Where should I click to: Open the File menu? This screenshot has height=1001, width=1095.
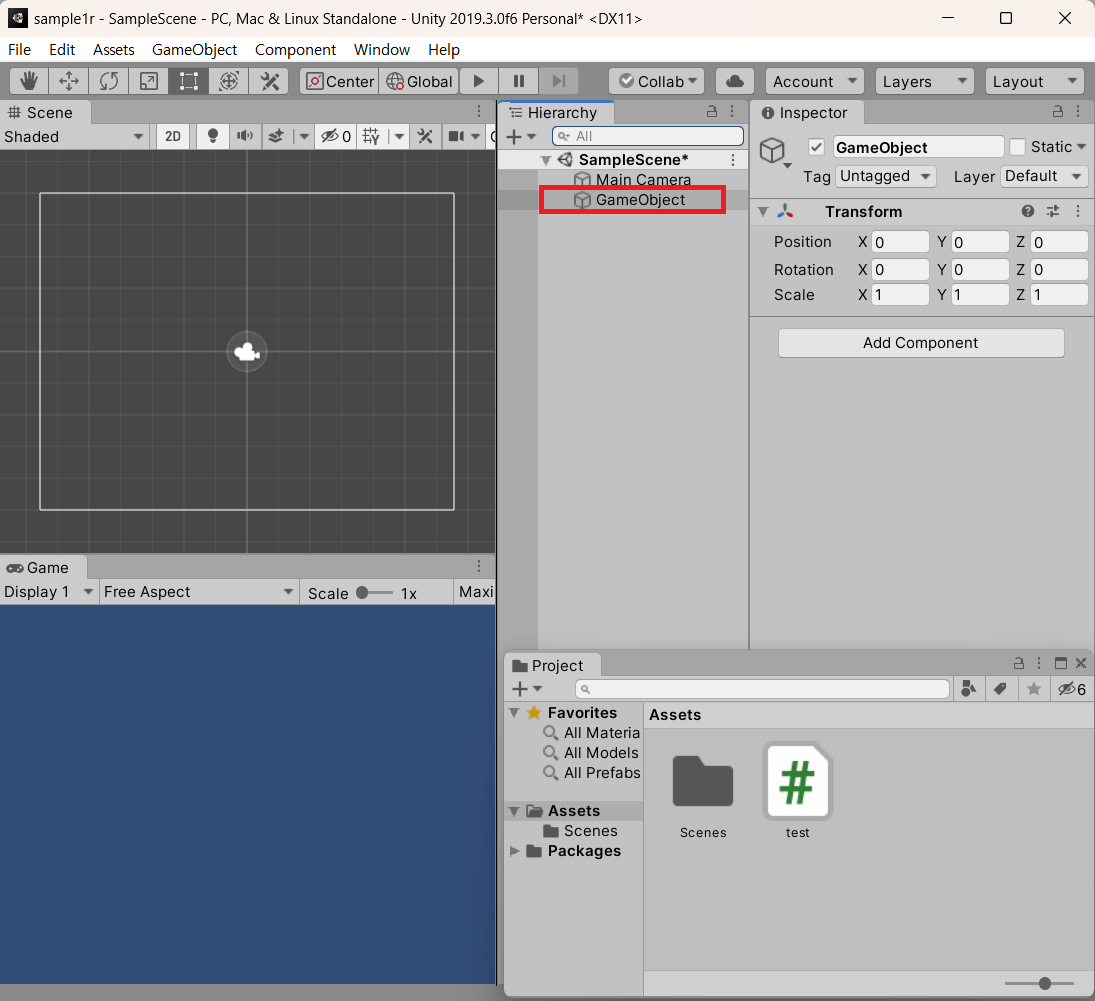tap(19, 50)
